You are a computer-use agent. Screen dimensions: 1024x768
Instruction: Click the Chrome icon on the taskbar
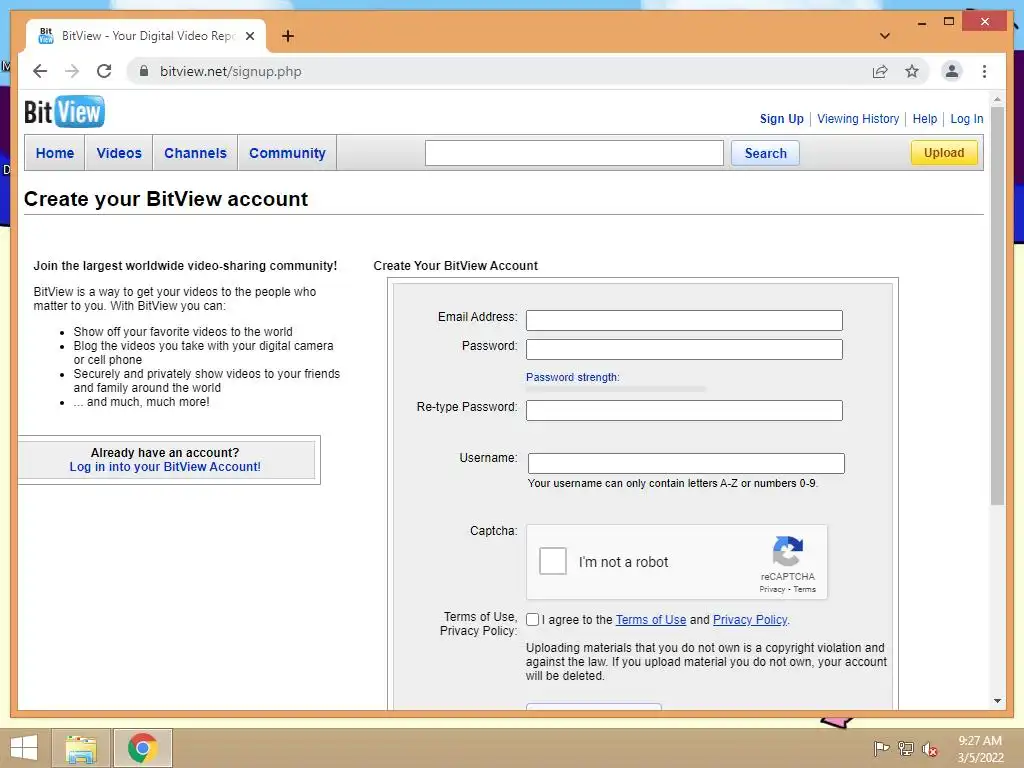[142, 748]
